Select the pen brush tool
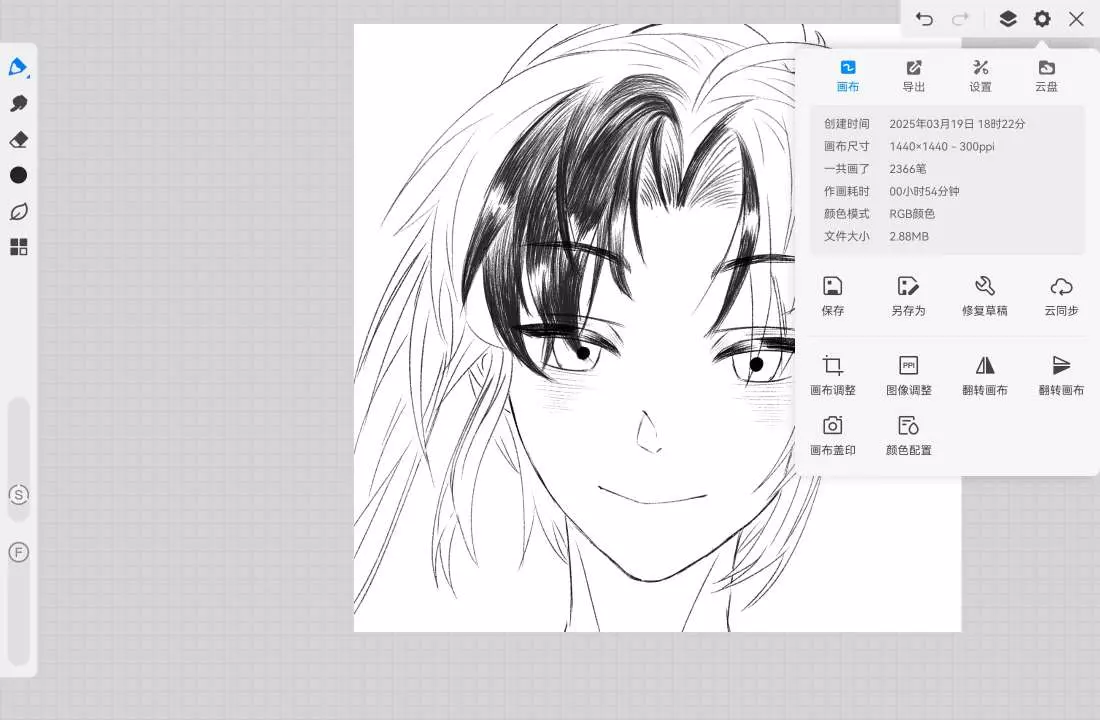This screenshot has height=720, width=1100. click(18, 67)
